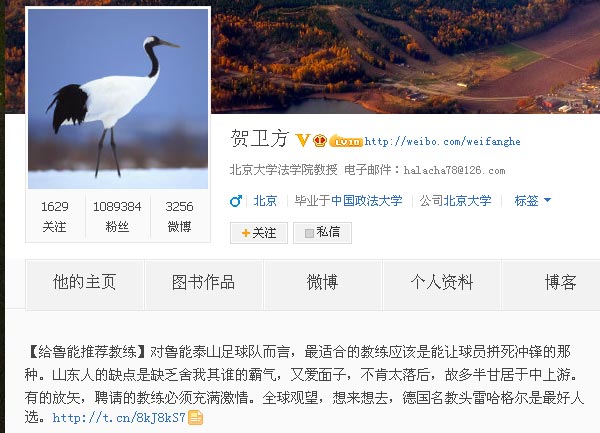Click the 中国政法大学 school link
The image size is (600, 433).
[367, 200]
